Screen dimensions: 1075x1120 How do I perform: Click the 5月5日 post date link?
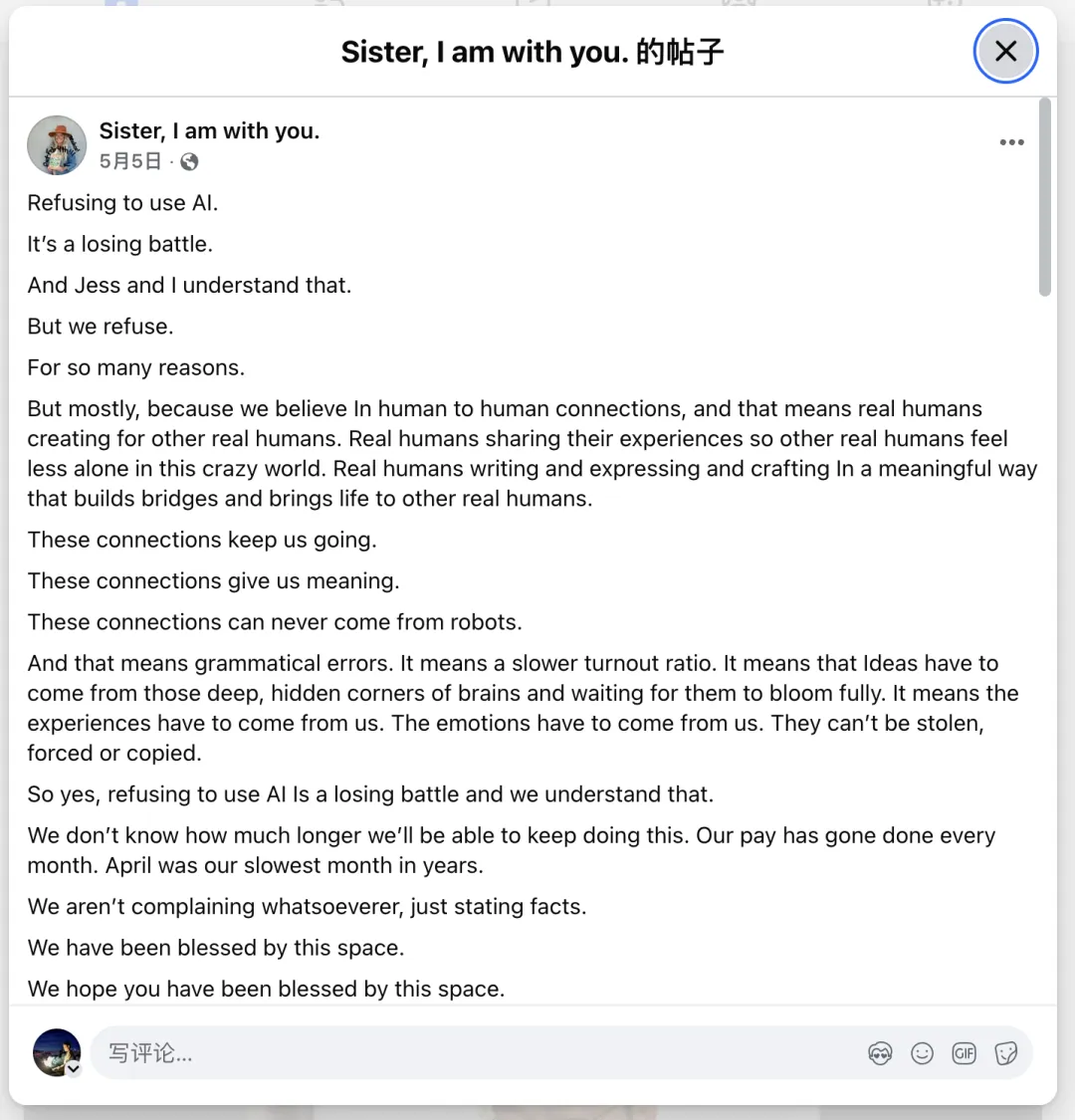(x=129, y=161)
